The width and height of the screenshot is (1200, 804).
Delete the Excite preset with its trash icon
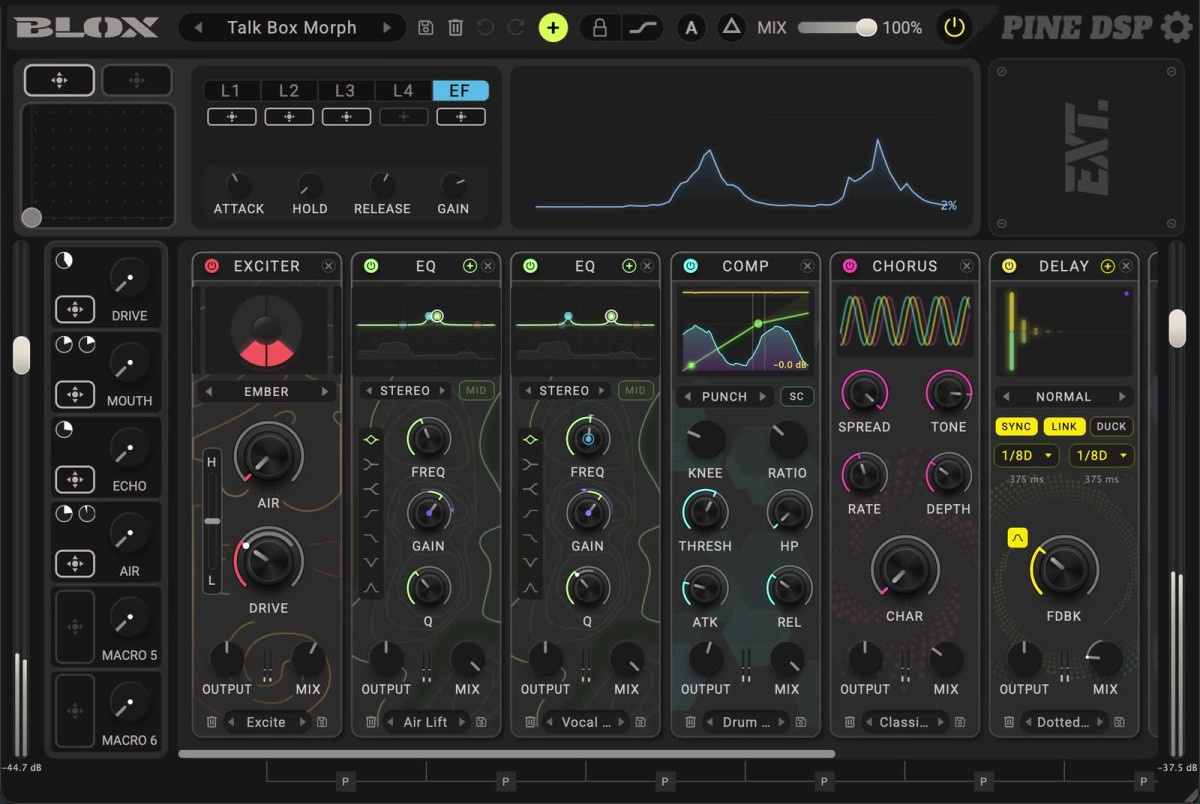pyautogui.click(x=212, y=722)
